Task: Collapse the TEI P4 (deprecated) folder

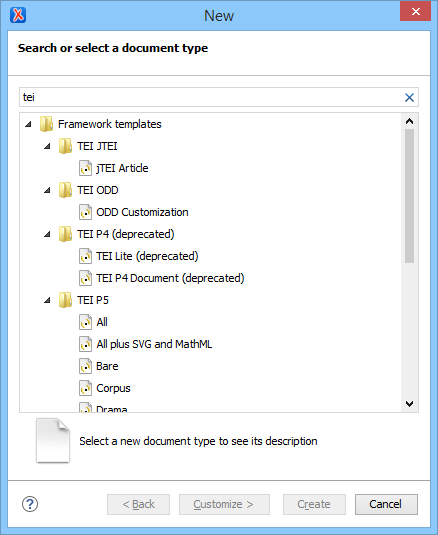Action: pyautogui.click(x=47, y=234)
